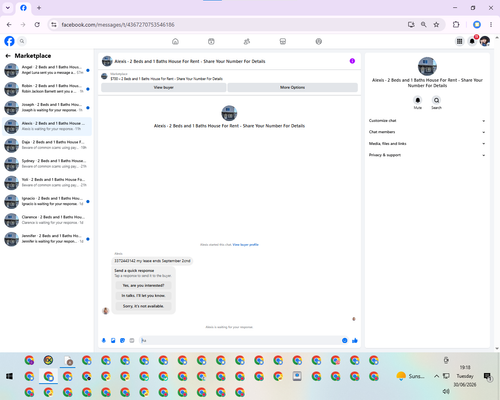
Task: Open the Joseph conversation
Action: click(47, 107)
